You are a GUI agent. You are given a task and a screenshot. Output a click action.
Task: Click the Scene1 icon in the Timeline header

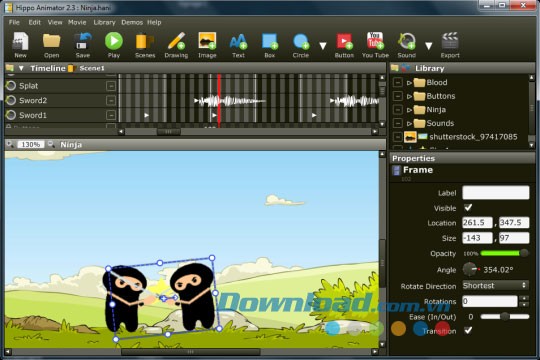[x=72, y=68]
